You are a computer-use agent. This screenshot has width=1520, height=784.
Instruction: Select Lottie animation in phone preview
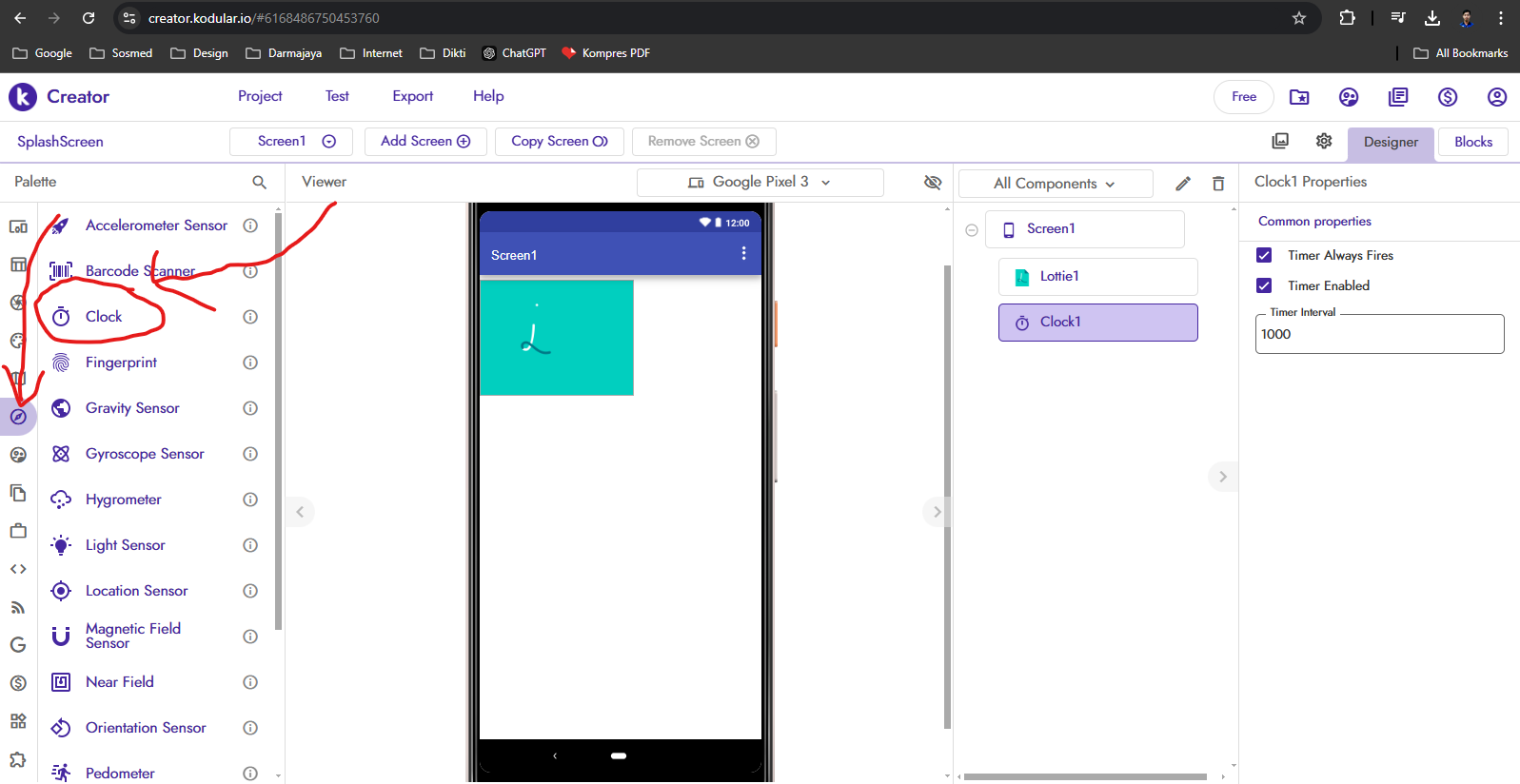pyautogui.click(x=557, y=338)
